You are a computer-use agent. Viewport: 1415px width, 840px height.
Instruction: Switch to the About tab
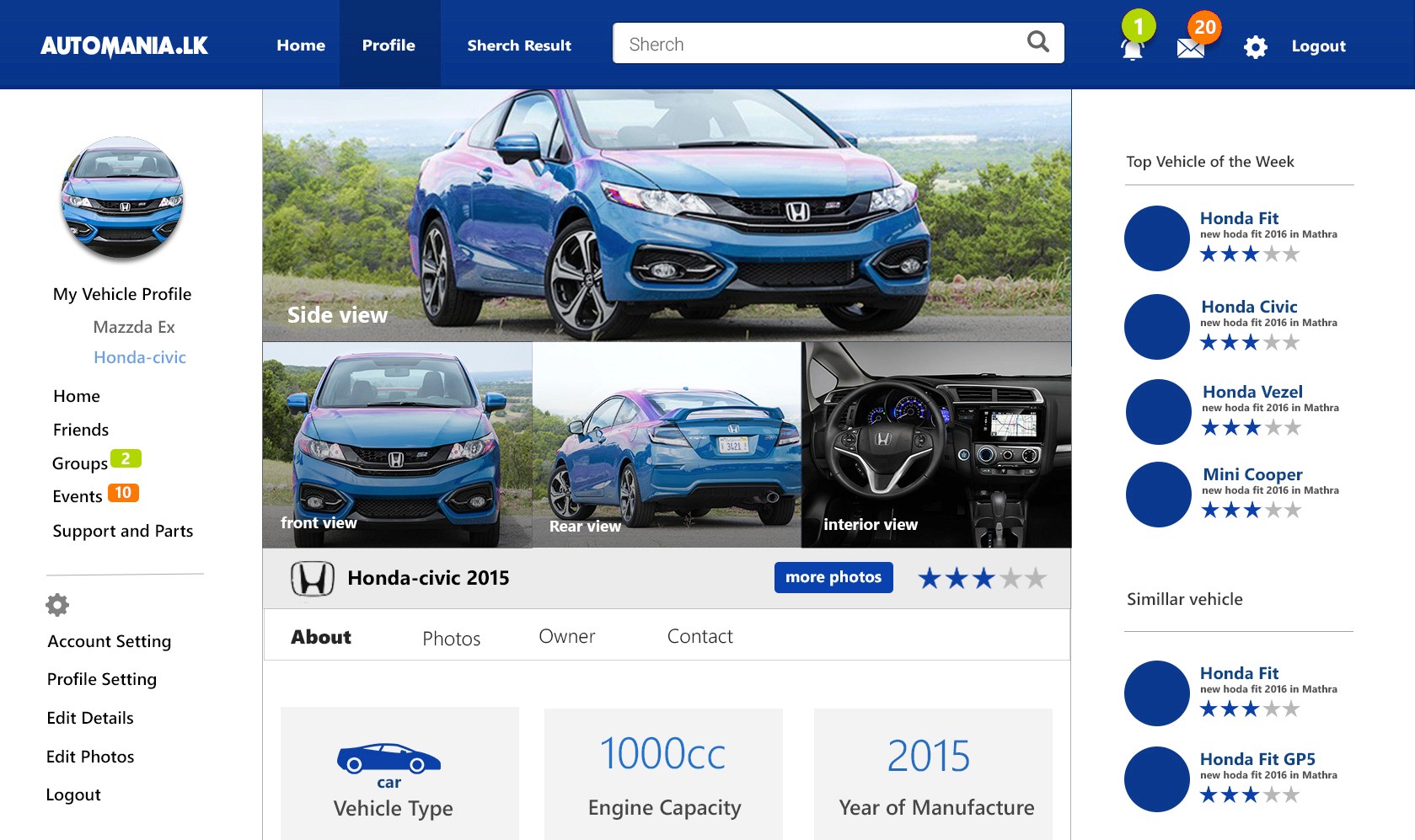[321, 637]
